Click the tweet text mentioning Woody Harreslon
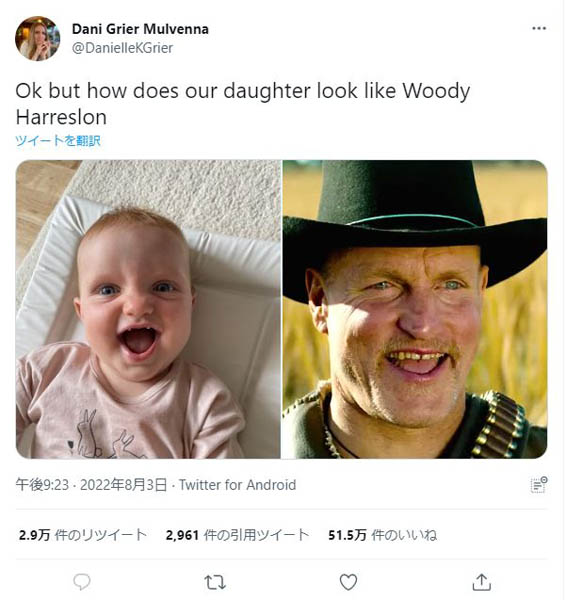 coord(243,104)
